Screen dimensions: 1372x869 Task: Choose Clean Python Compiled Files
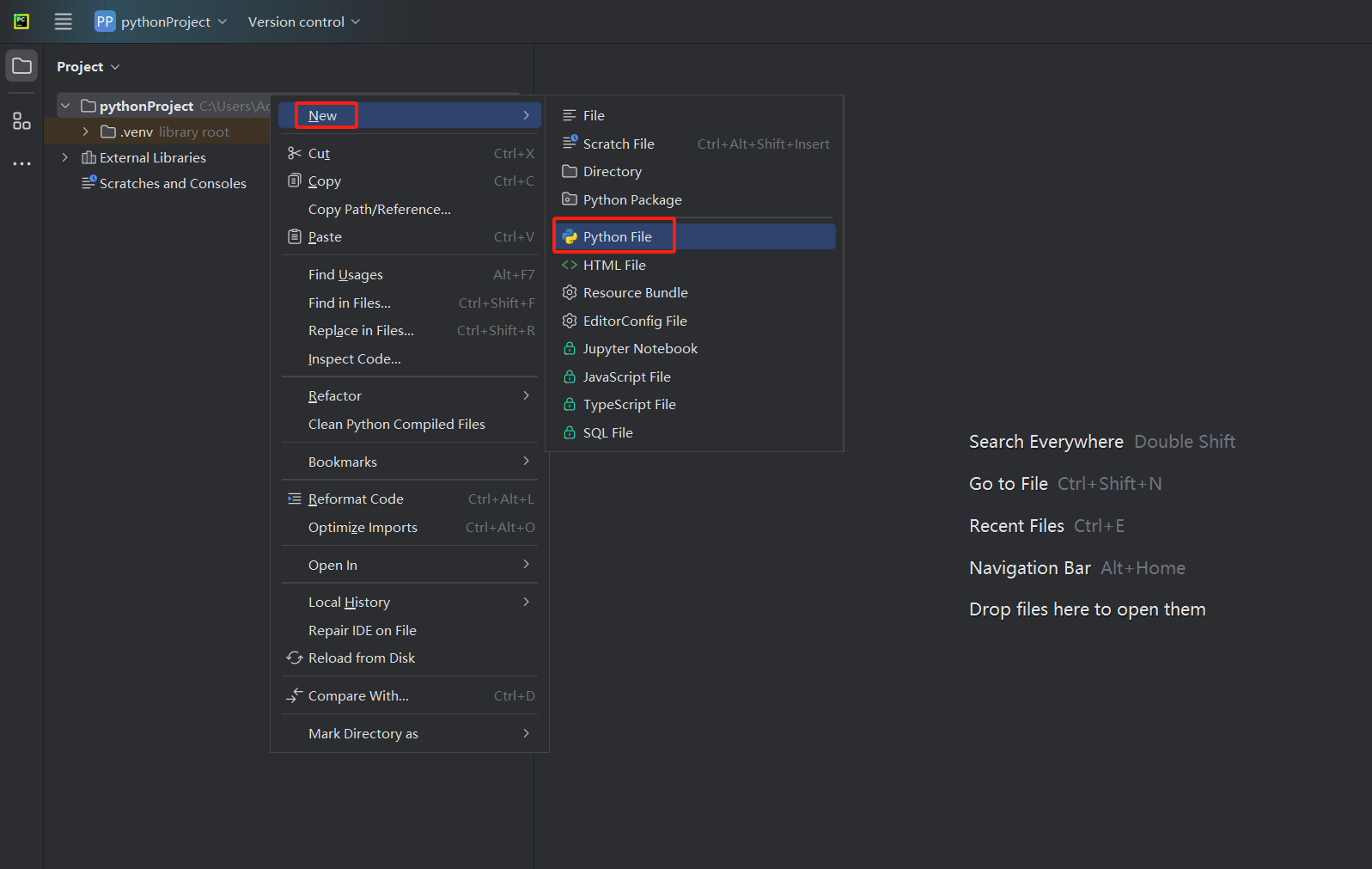coord(410,424)
